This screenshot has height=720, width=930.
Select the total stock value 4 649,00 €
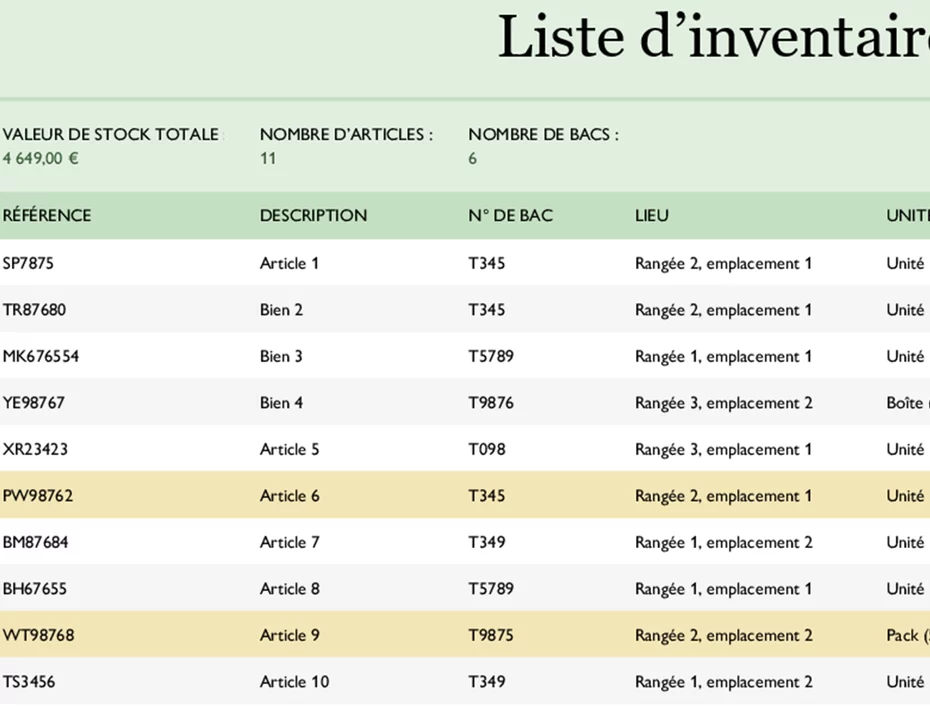(41, 158)
